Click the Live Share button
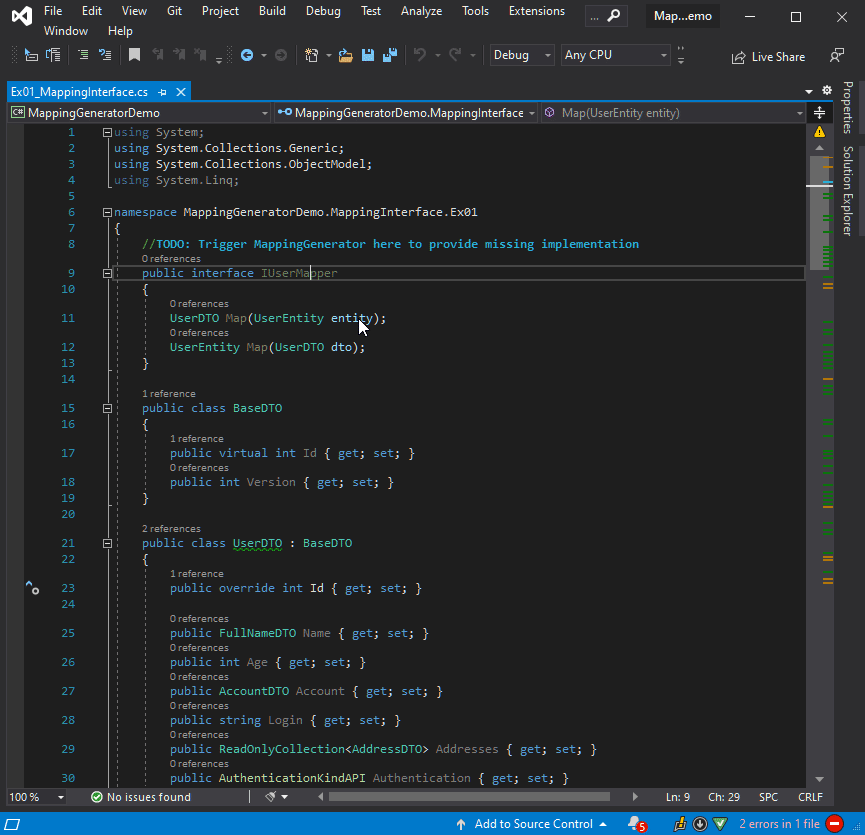865x835 pixels. click(768, 57)
